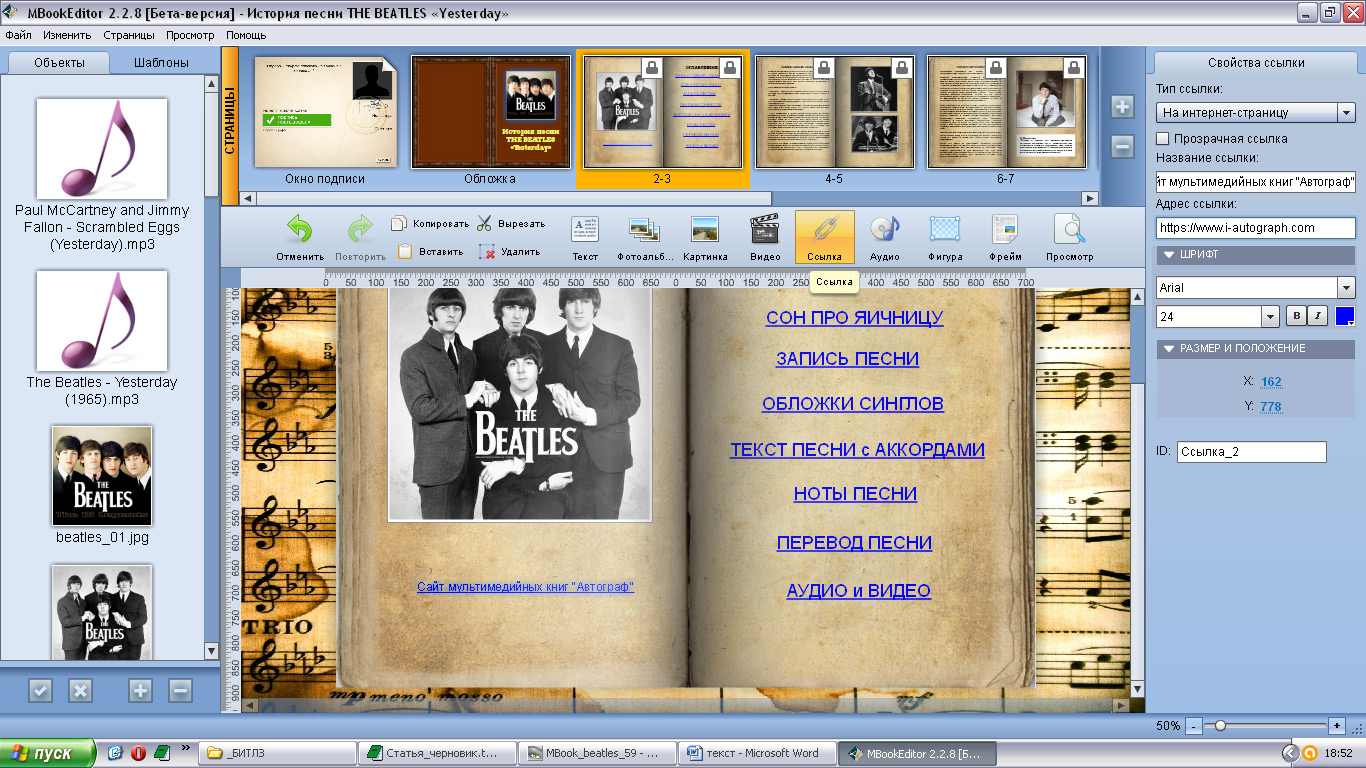This screenshot has height=768, width=1366.
Task: Insert a Текст object
Action: [x=585, y=238]
